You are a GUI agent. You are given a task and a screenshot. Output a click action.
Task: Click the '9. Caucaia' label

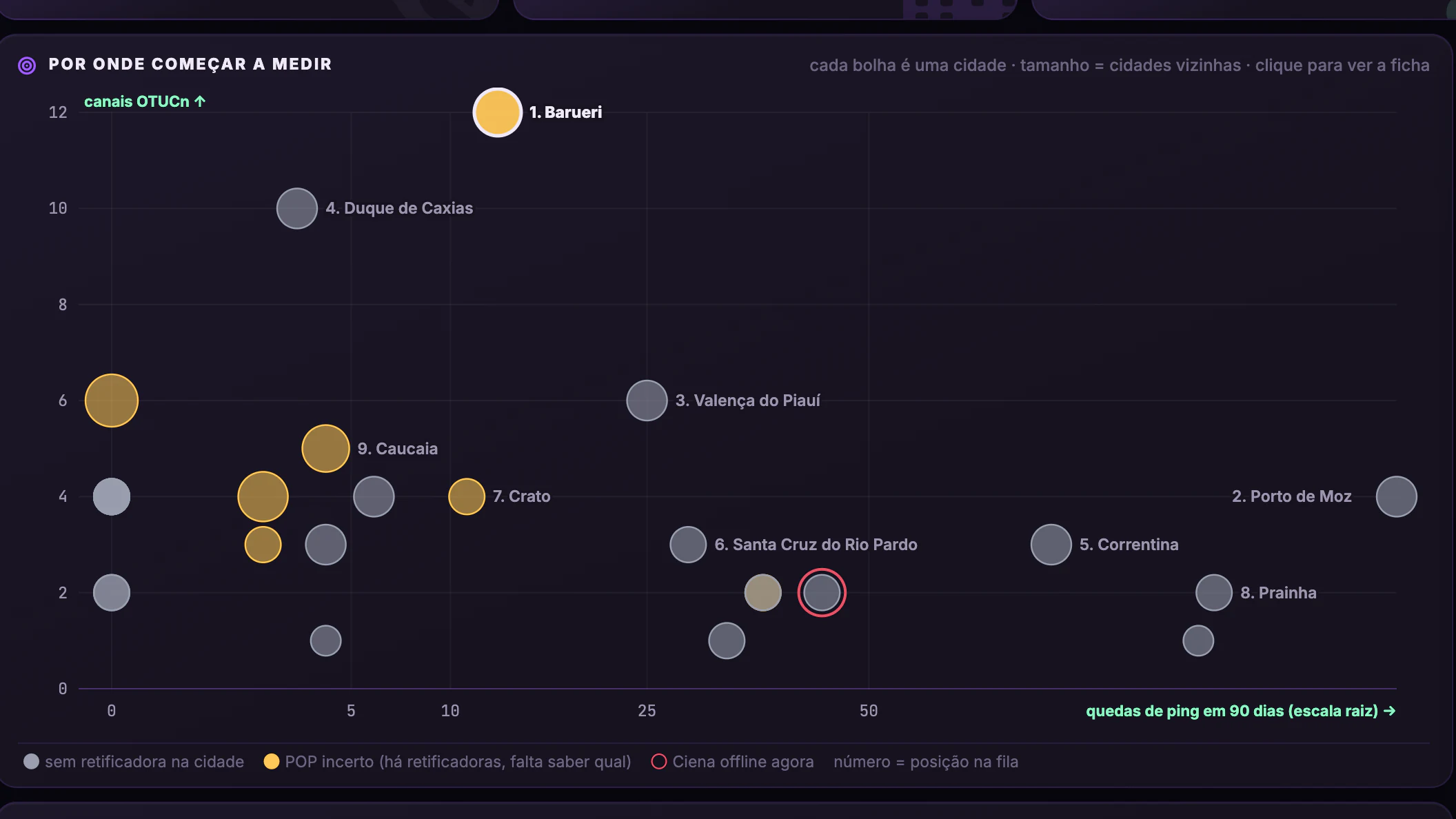[398, 449]
